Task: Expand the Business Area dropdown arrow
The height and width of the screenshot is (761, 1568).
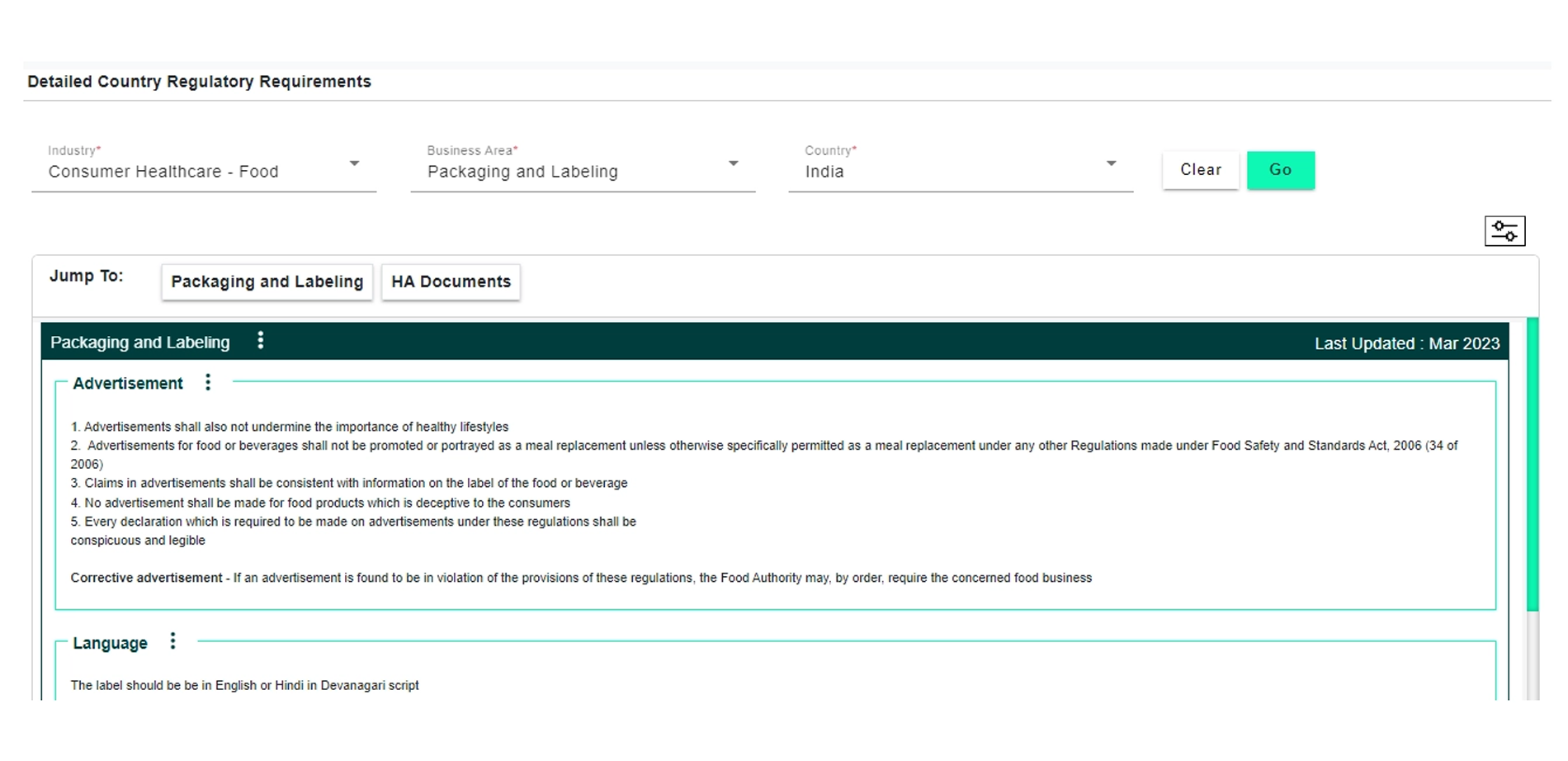Action: [733, 164]
